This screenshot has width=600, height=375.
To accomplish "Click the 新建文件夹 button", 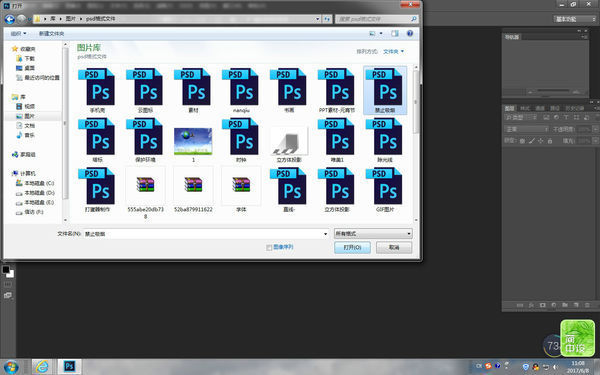I will [51, 34].
